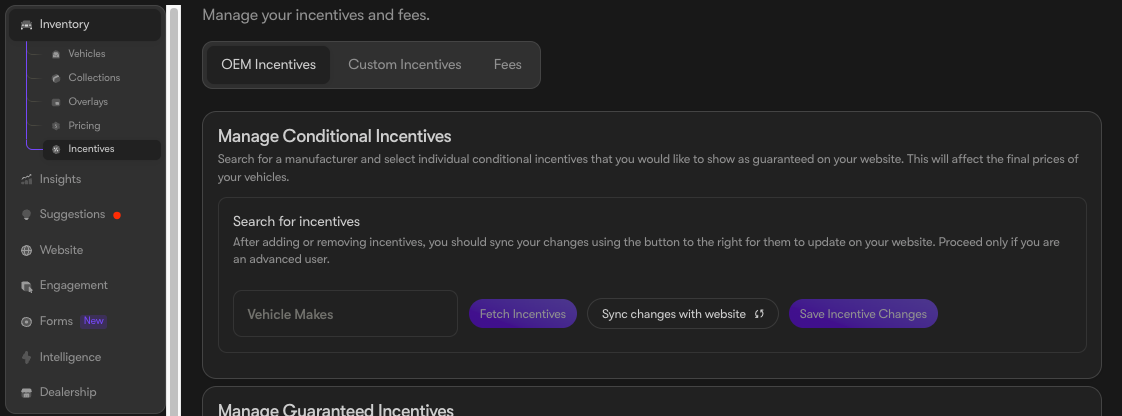1122x416 pixels.
Task: Select the OEM Incentives tab
Action: tap(268, 65)
